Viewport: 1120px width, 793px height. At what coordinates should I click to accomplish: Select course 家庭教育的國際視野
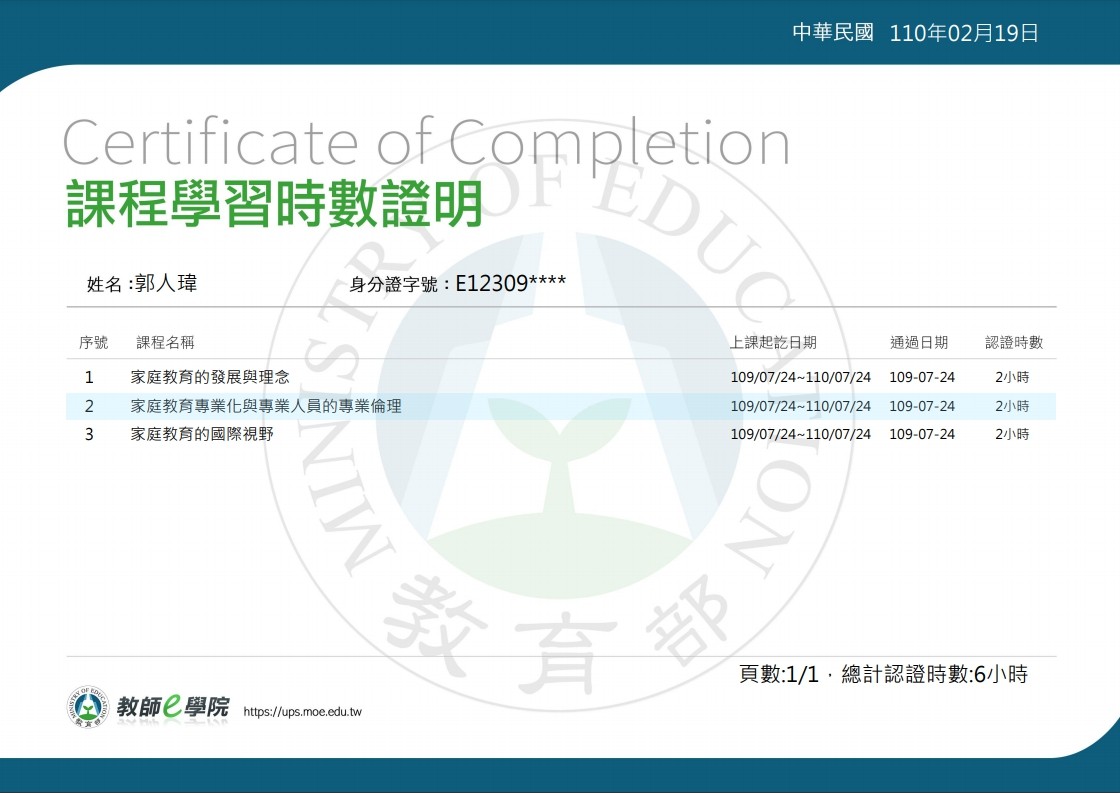coord(202,434)
